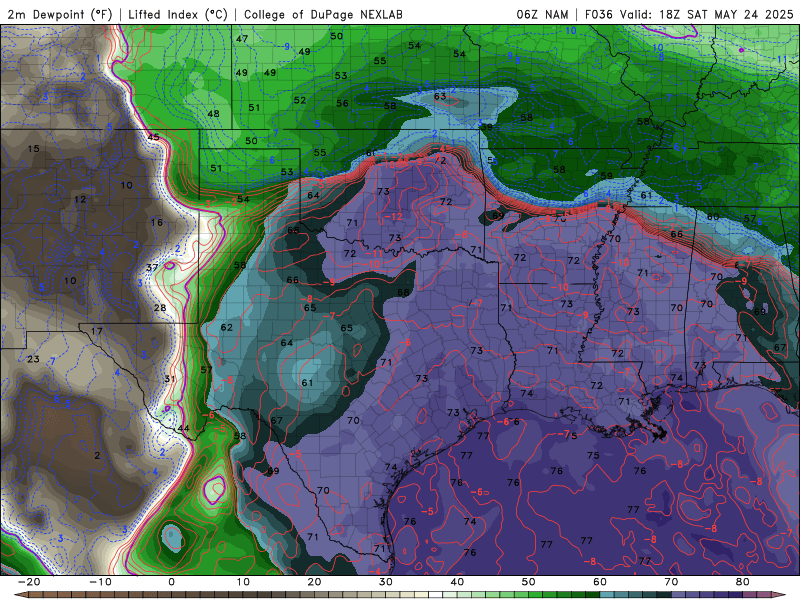Image resolution: width=800 pixels, height=600 pixels.
Task: Click the dewpoint value '48' on the map
Action: point(213,114)
